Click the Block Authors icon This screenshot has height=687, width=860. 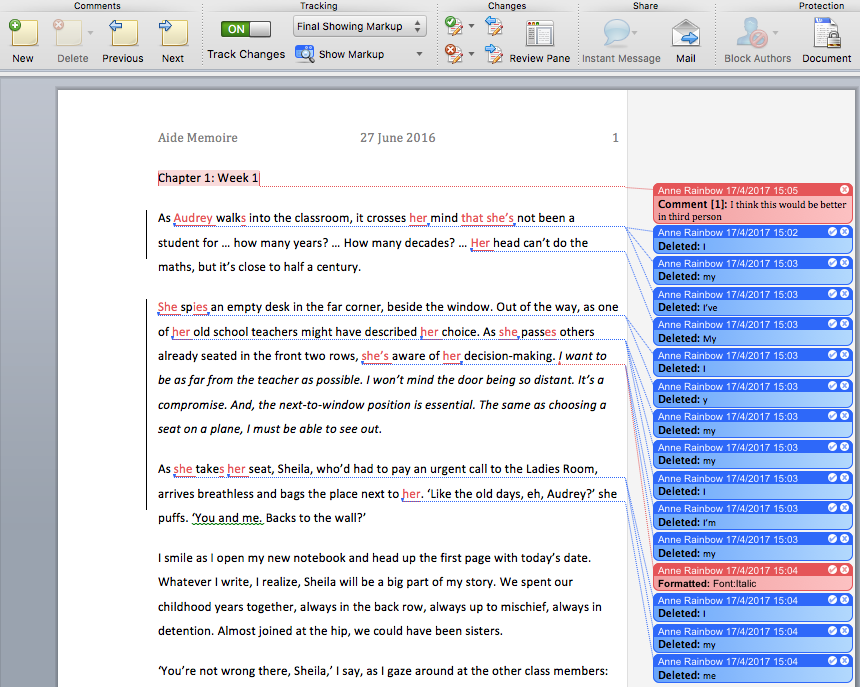[751, 33]
